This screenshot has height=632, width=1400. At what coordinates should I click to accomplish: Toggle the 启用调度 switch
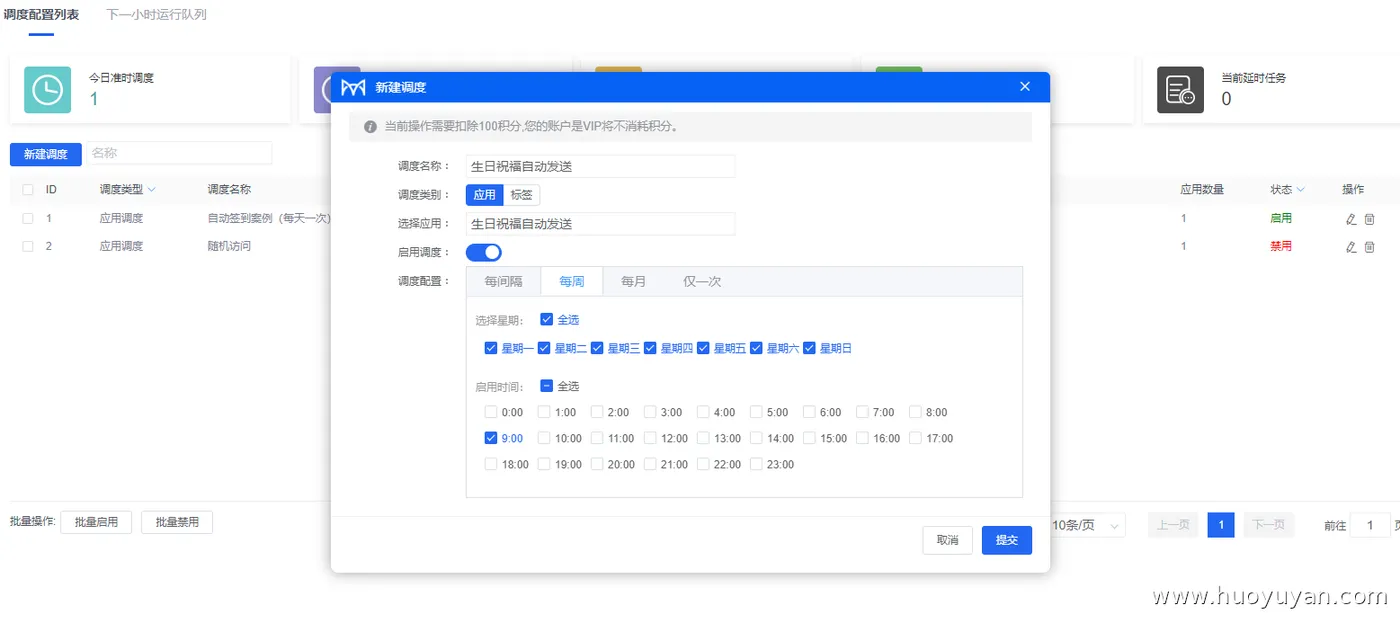[x=484, y=253]
